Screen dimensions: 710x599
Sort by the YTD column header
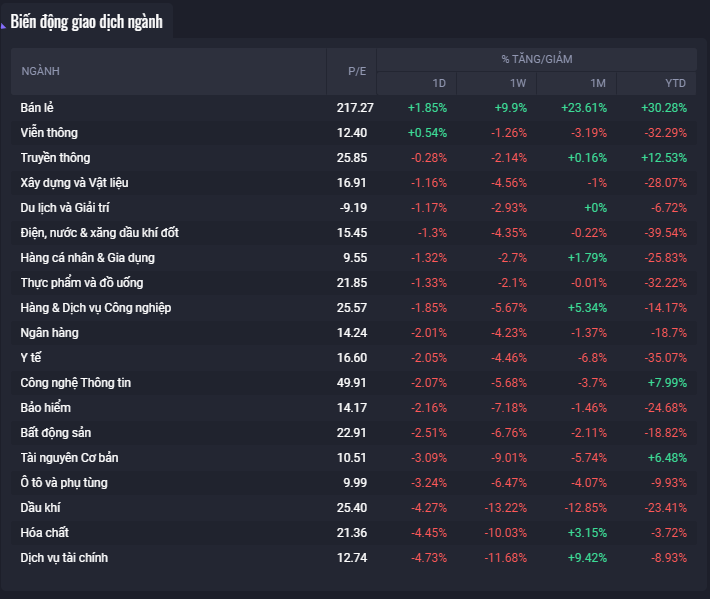coord(676,83)
